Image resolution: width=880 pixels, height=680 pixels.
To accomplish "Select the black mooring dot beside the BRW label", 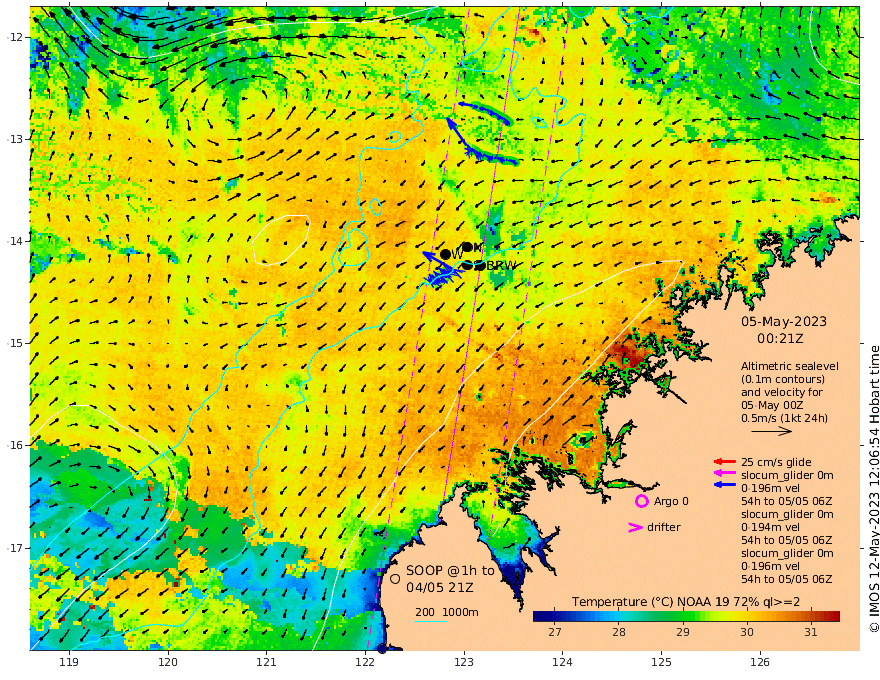I will 480,265.
